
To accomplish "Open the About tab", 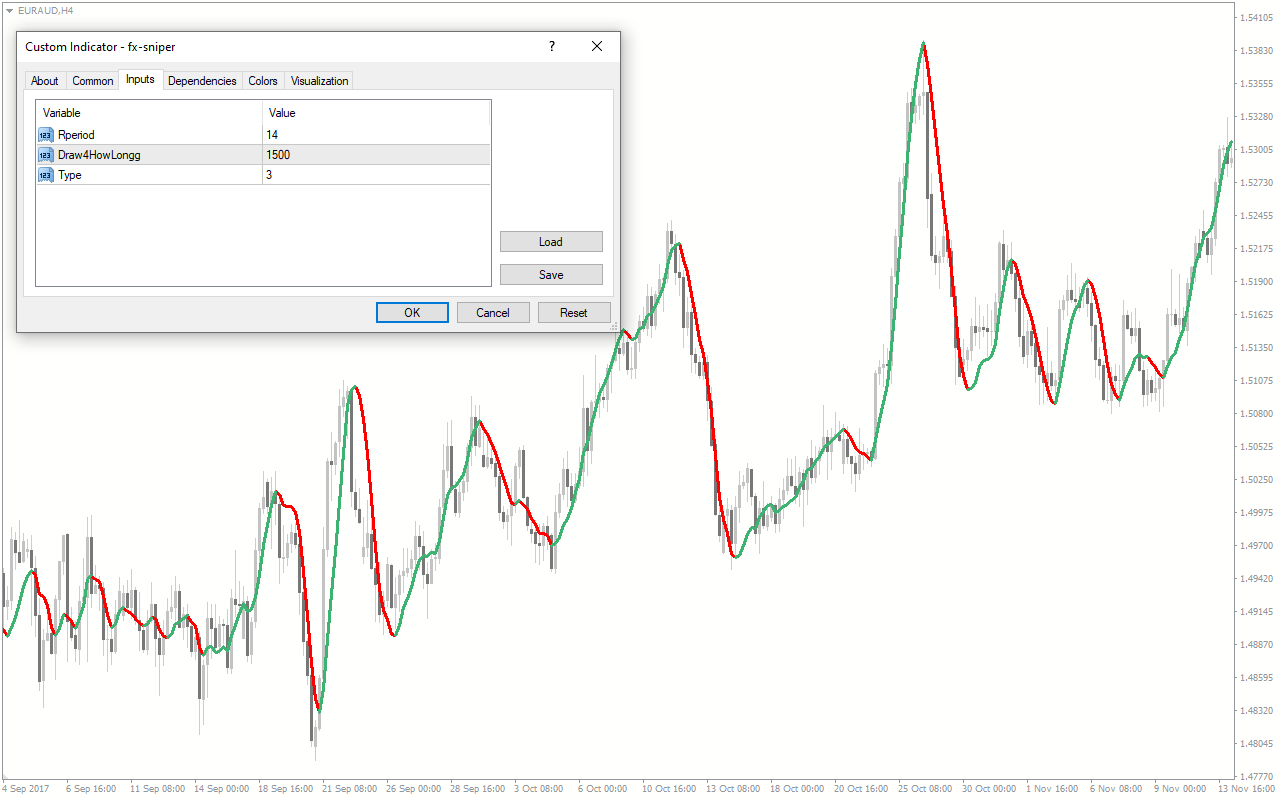I will coord(44,81).
